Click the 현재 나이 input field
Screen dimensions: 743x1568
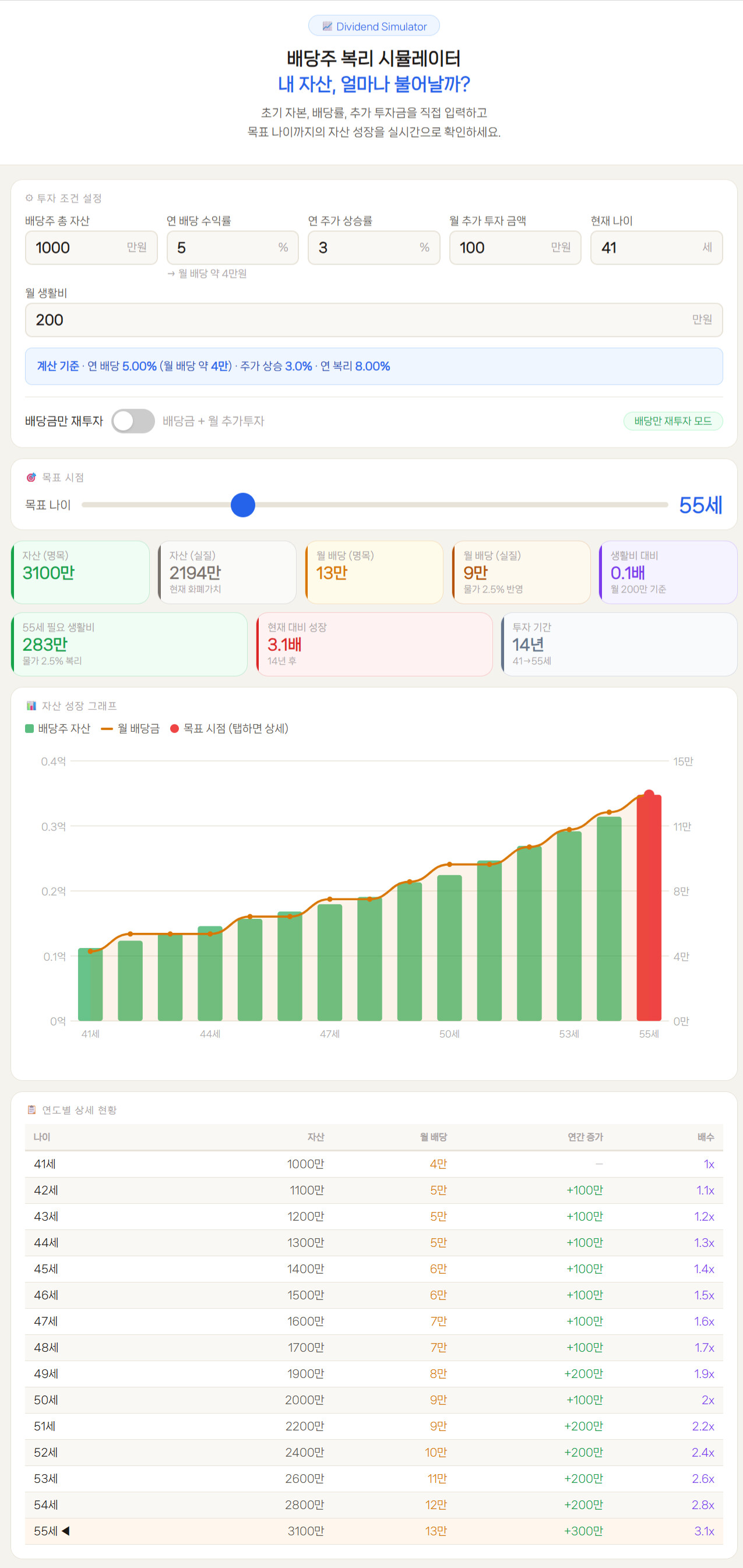click(648, 248)
